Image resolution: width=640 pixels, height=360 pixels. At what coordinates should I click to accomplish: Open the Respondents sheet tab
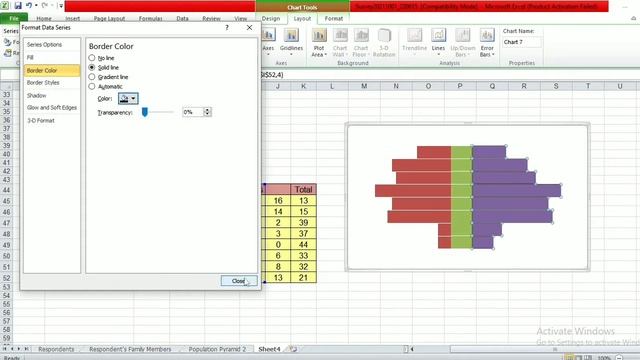click(56, 349)
